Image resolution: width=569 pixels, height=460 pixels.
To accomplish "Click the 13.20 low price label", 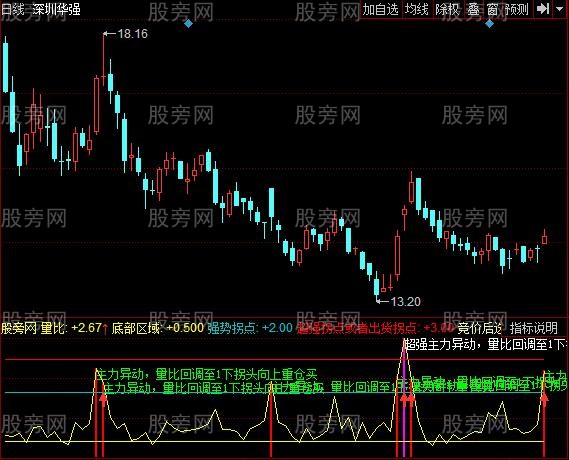I will [406, 301].
